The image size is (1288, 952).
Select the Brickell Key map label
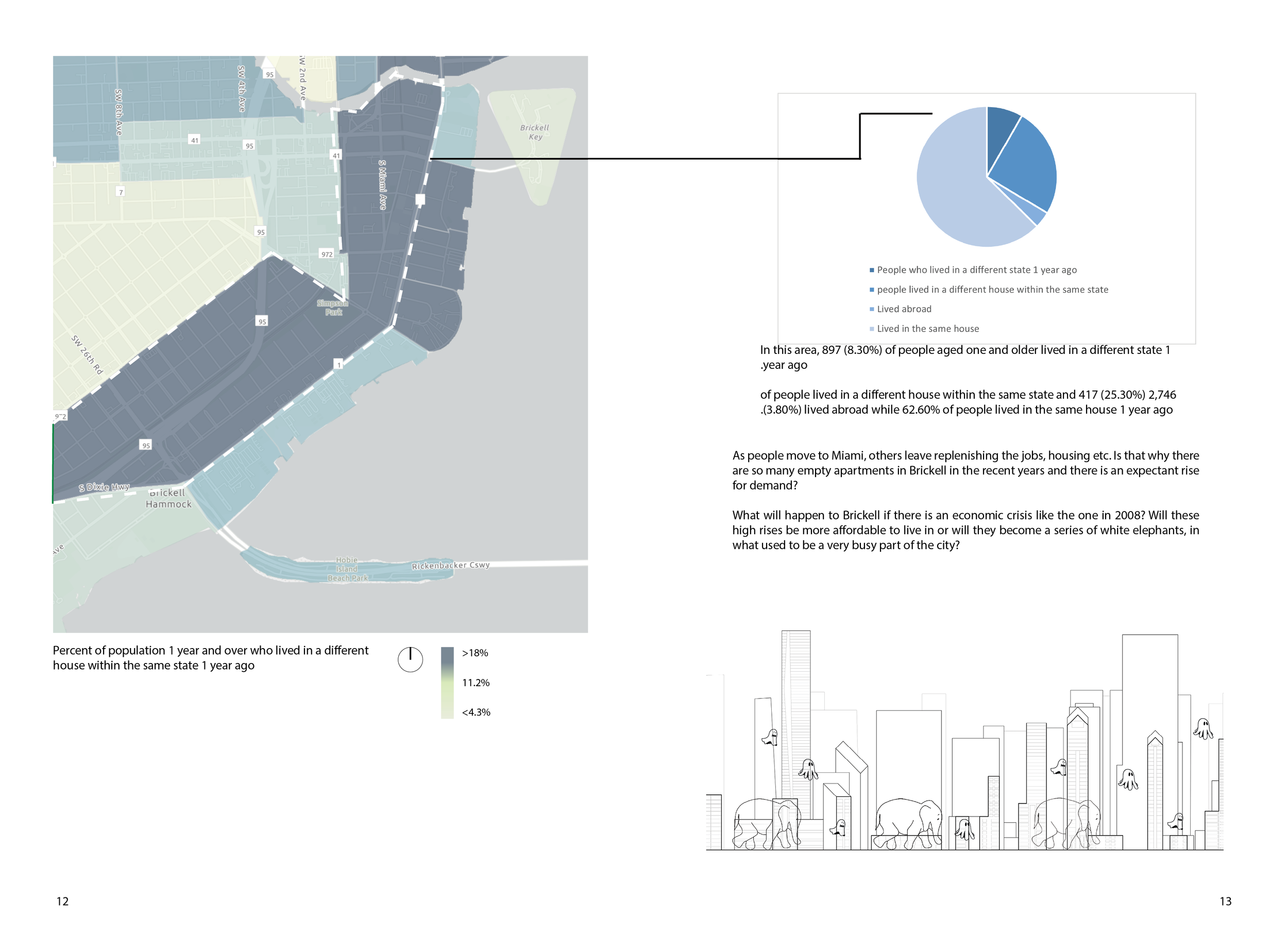(535, 132)
